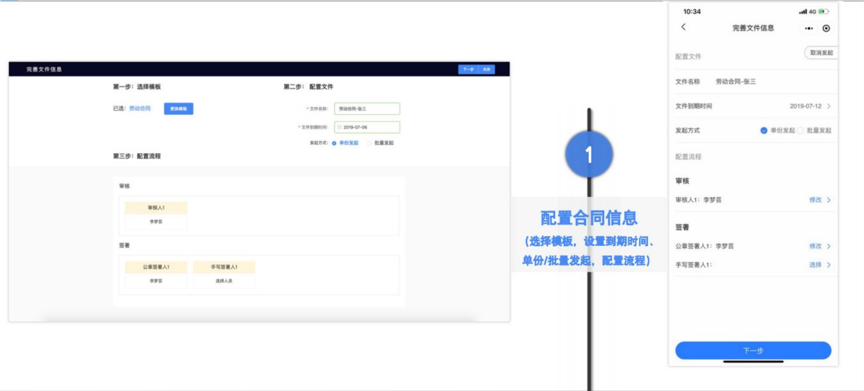Tap the 2019-07-12 expiry date in mobile view
Image resolution: width=864 pixels, height=391 pixels.
[806, 106]
